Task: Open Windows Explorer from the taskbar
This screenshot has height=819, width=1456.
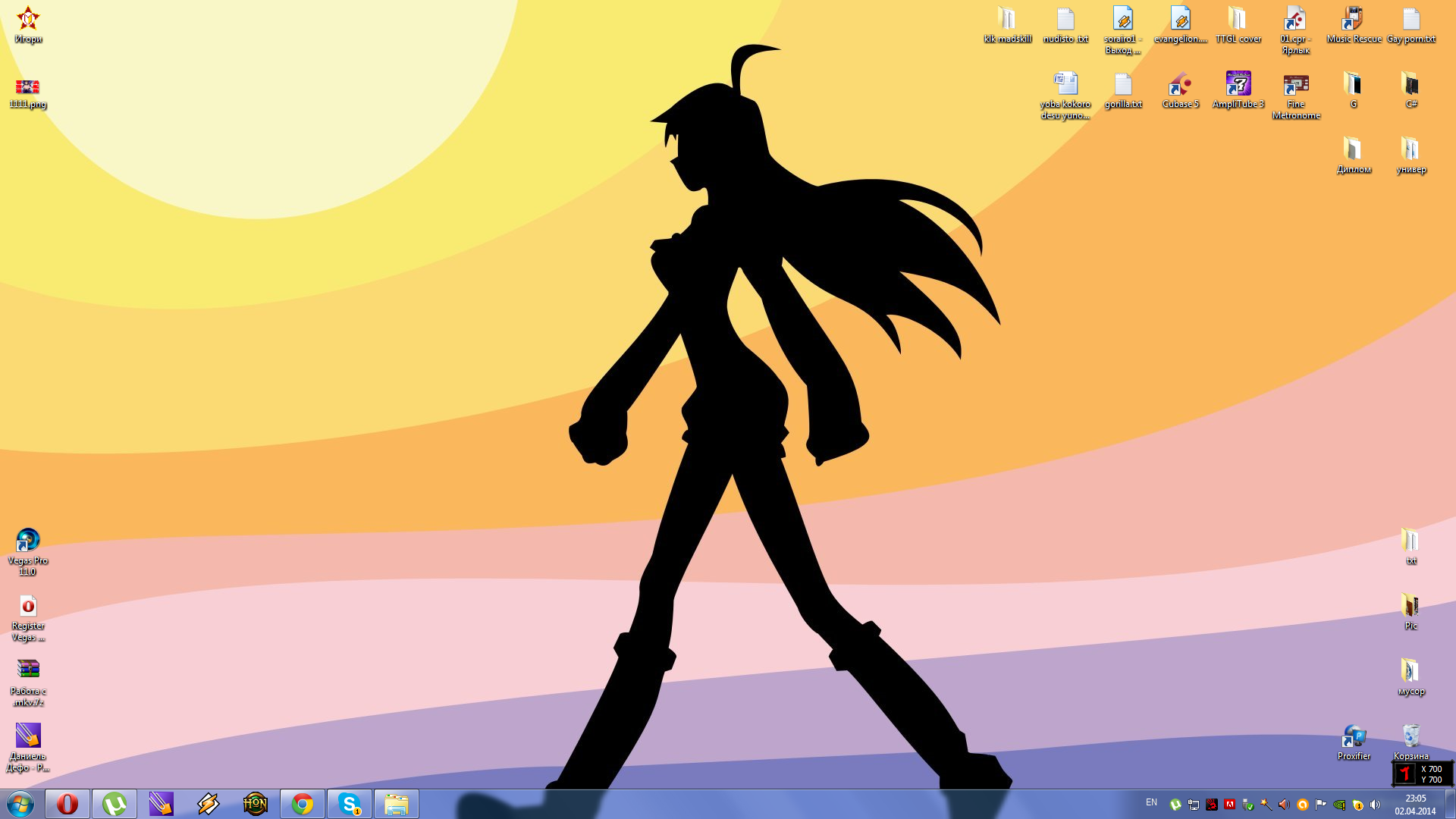Action: (x=397, y=804)
